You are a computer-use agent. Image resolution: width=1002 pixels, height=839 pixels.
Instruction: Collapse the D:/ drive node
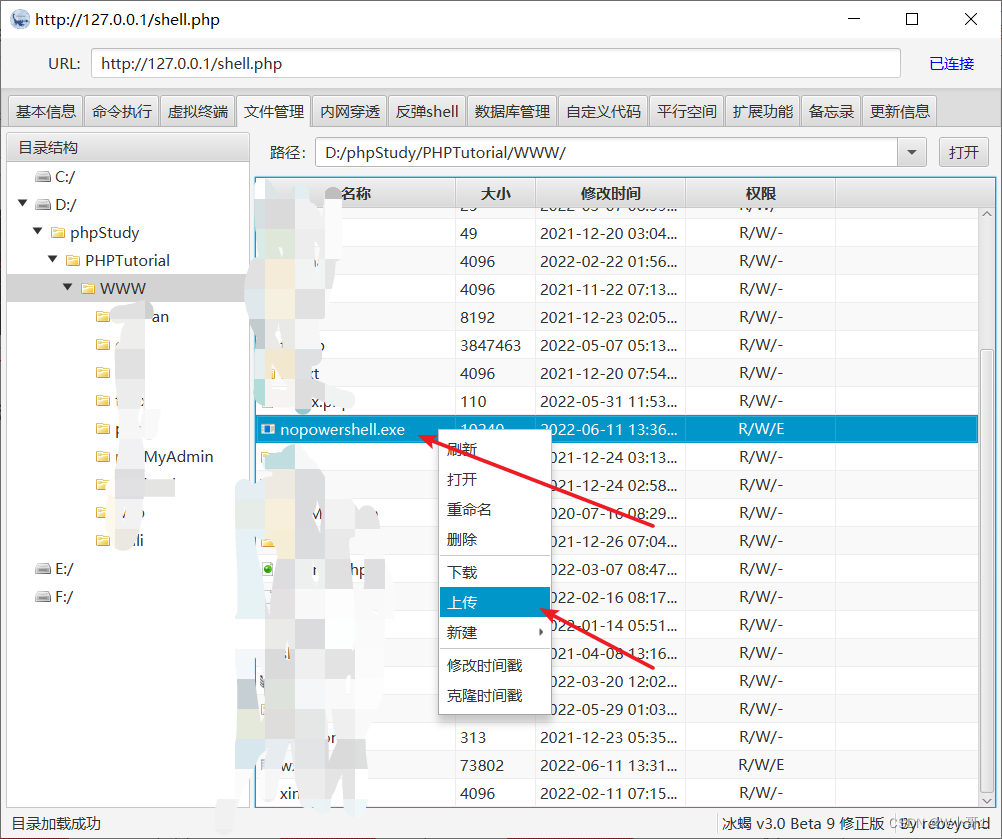coord(23,204)
